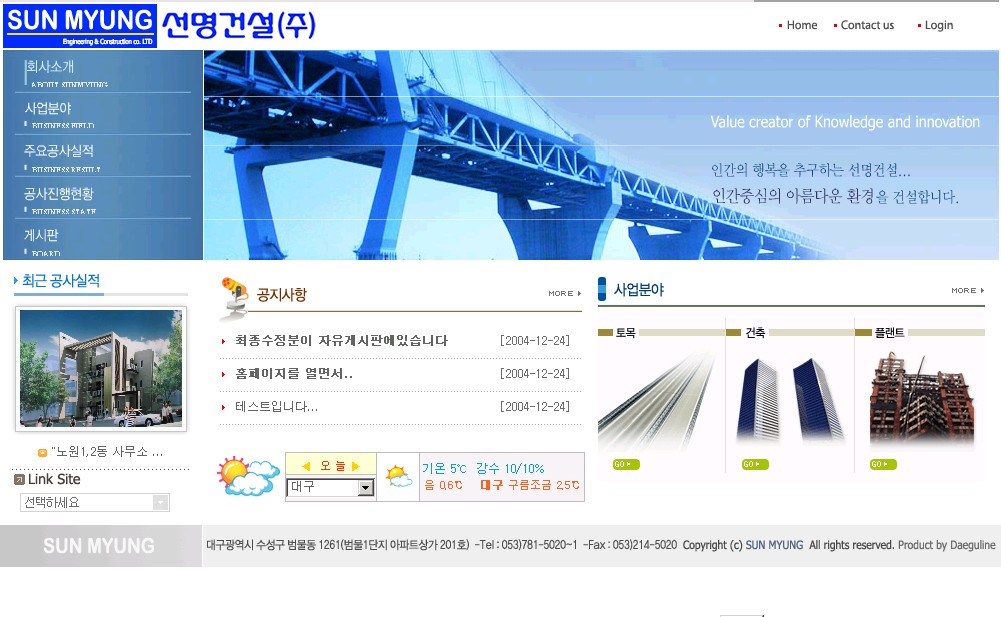
Task: Click the blue SUN MYUNG copyright link
Action: 774,545
